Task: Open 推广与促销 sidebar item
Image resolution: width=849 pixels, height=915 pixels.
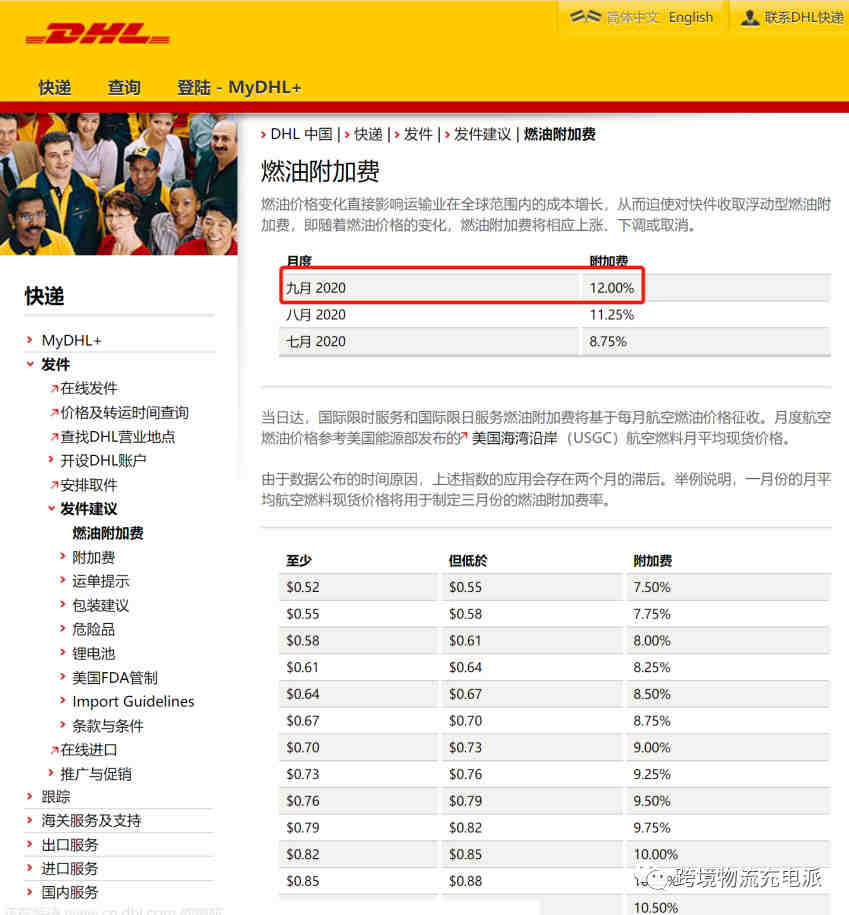Action: click(96, 774)
